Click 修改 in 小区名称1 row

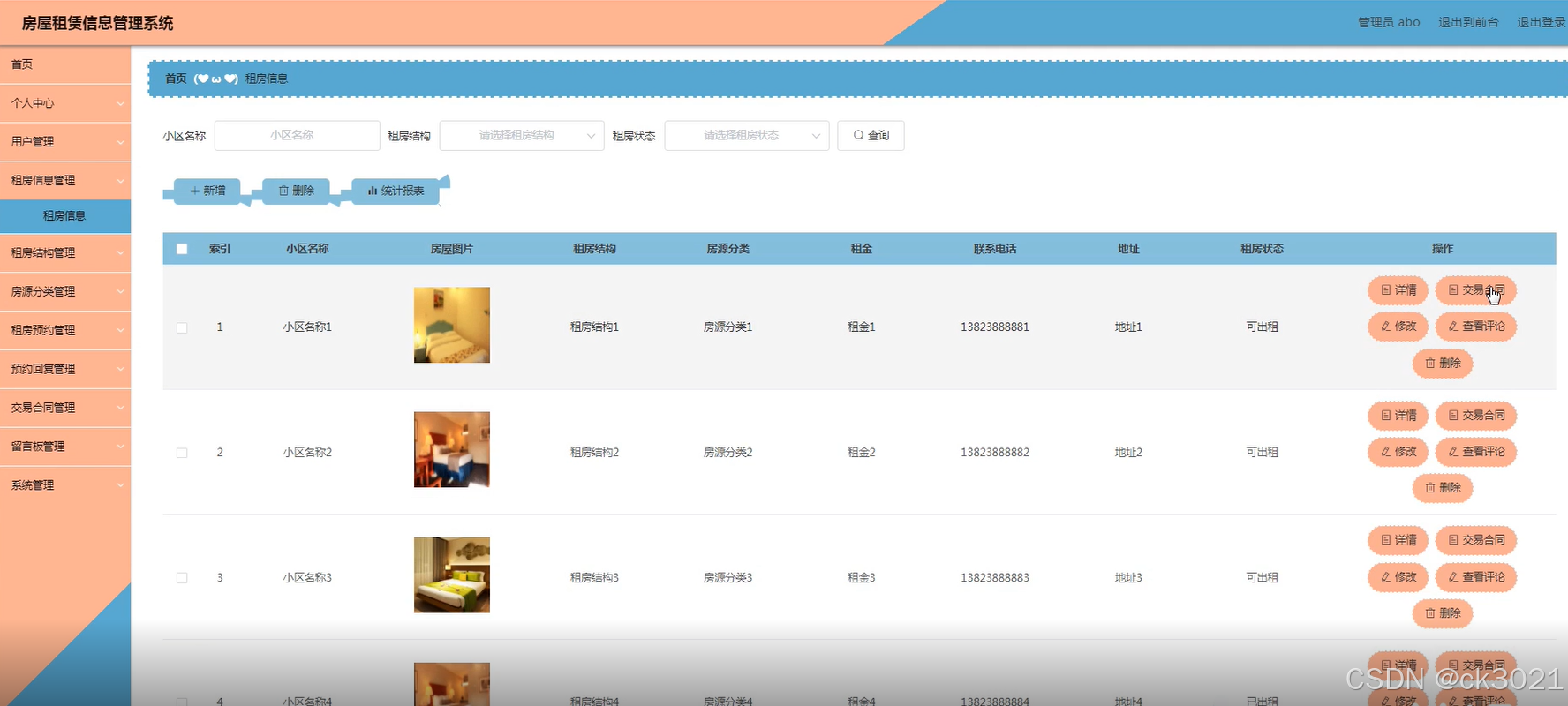point(1398,327)
